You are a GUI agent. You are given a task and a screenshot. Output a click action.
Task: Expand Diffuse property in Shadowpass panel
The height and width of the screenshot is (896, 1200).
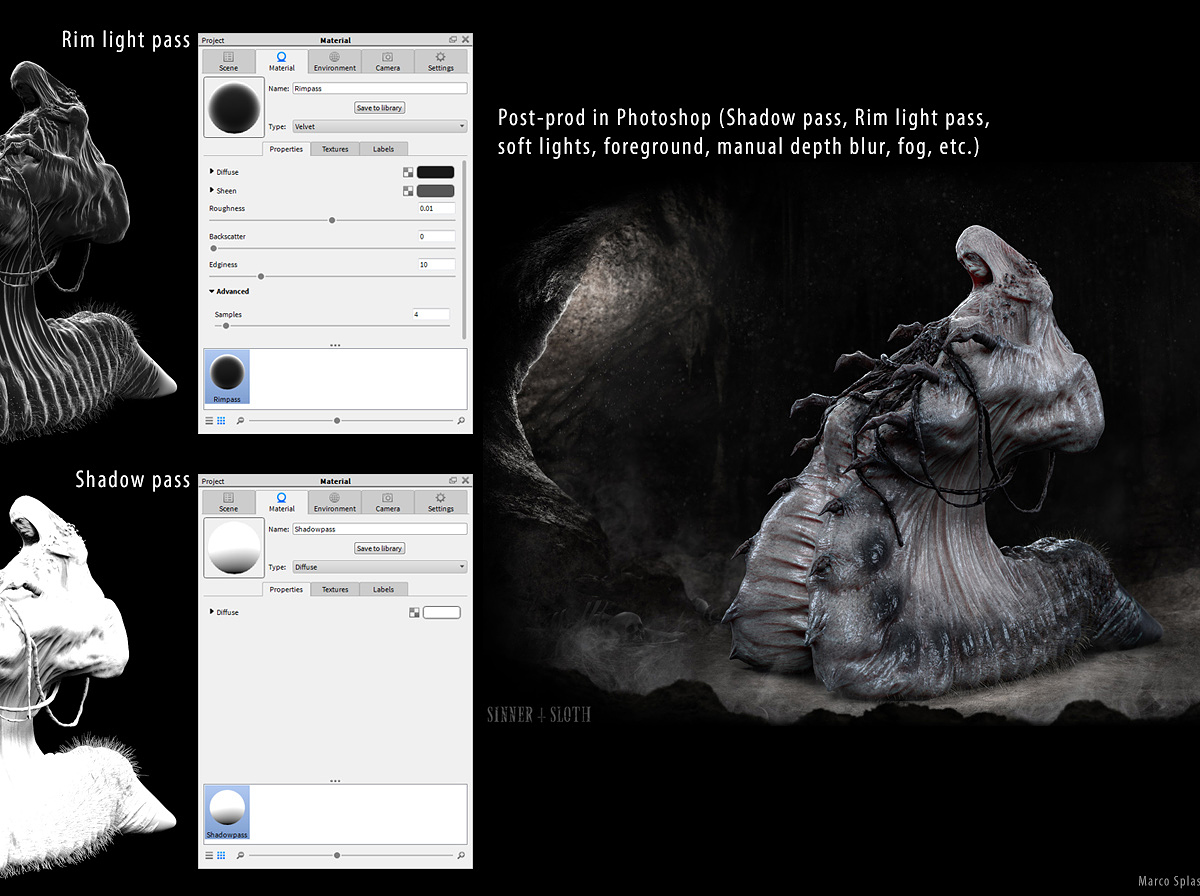tap(212, 612)
